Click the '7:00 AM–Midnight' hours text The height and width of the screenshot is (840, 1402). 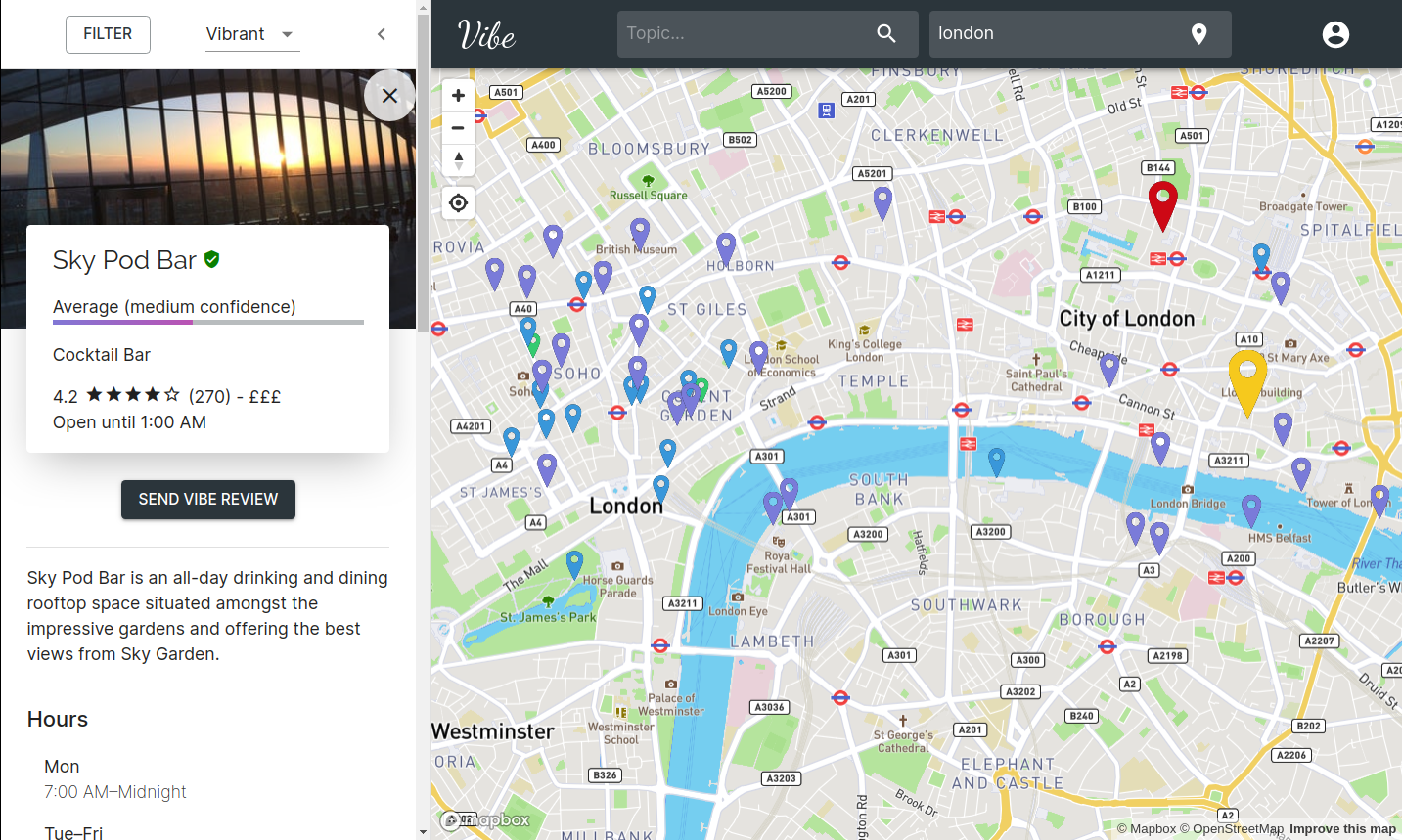(115, 792)
